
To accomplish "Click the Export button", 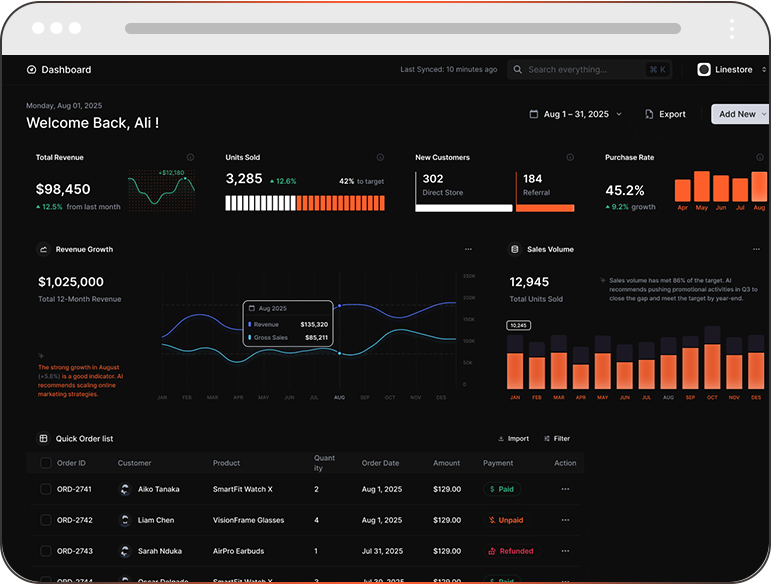I will click(x=665, y=114).
